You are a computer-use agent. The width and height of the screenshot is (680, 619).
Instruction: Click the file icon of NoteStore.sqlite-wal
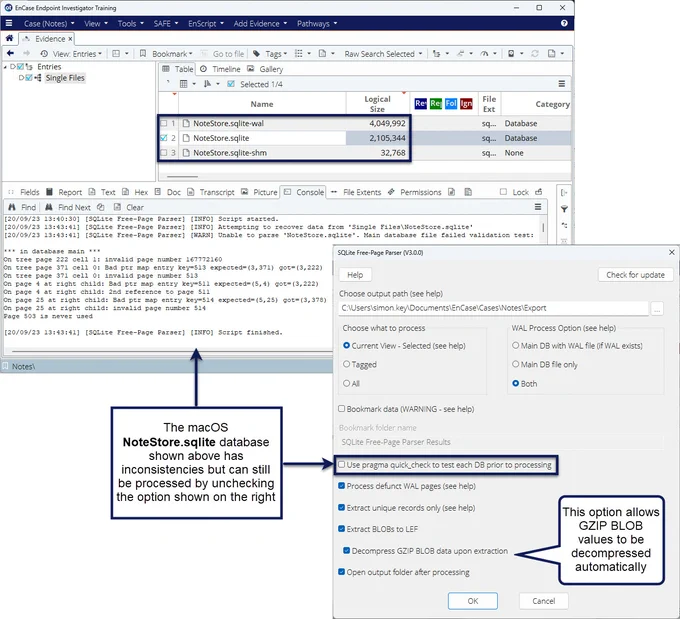click(186, 123)
